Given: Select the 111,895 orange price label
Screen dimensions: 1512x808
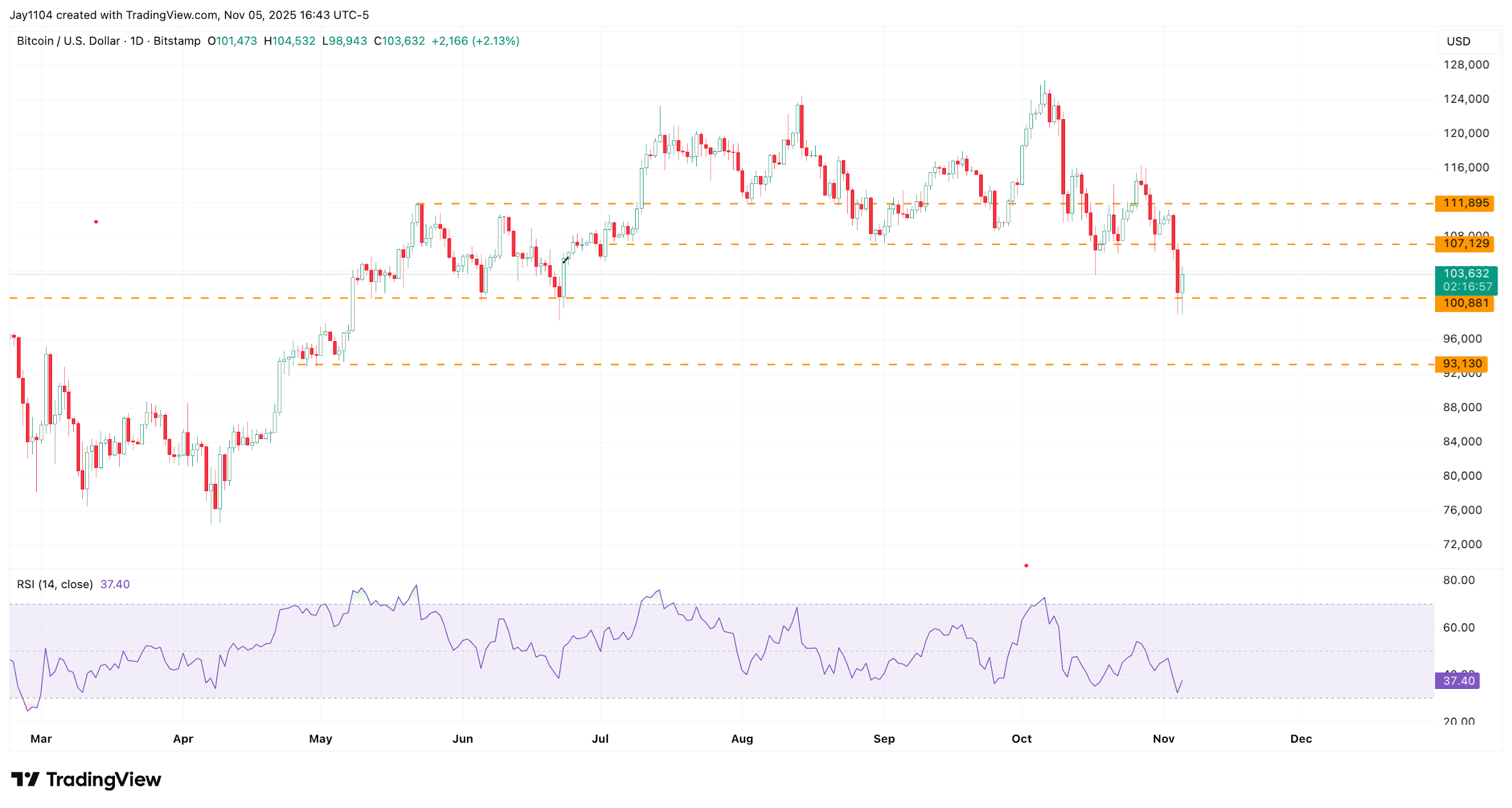Looking at the screenshot, I should 1464,203.
